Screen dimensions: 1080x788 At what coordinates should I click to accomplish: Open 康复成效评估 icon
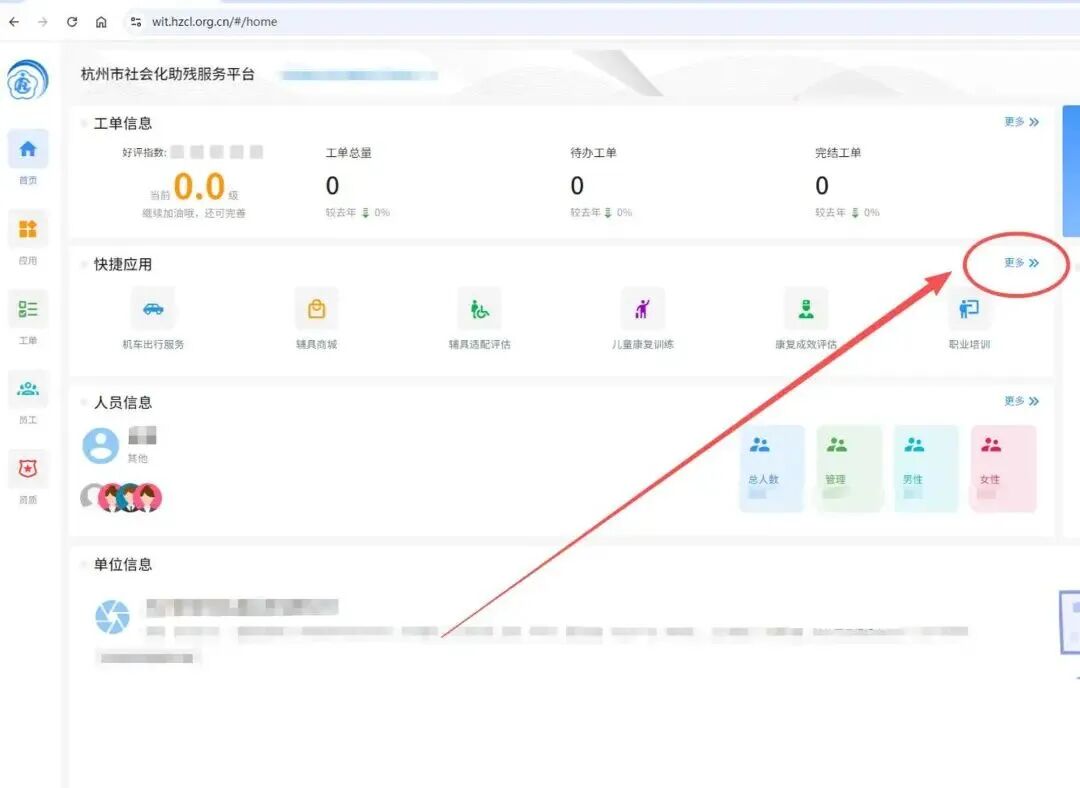pyautogui.click(x=806, y=309)
